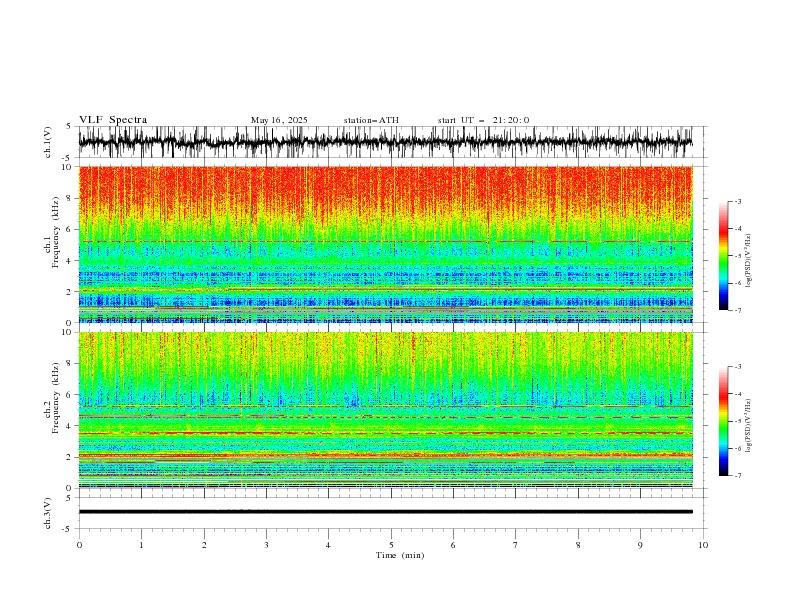Click time axis tick label 3
This screenshot has width=792, height=612.
pos(266,545)
